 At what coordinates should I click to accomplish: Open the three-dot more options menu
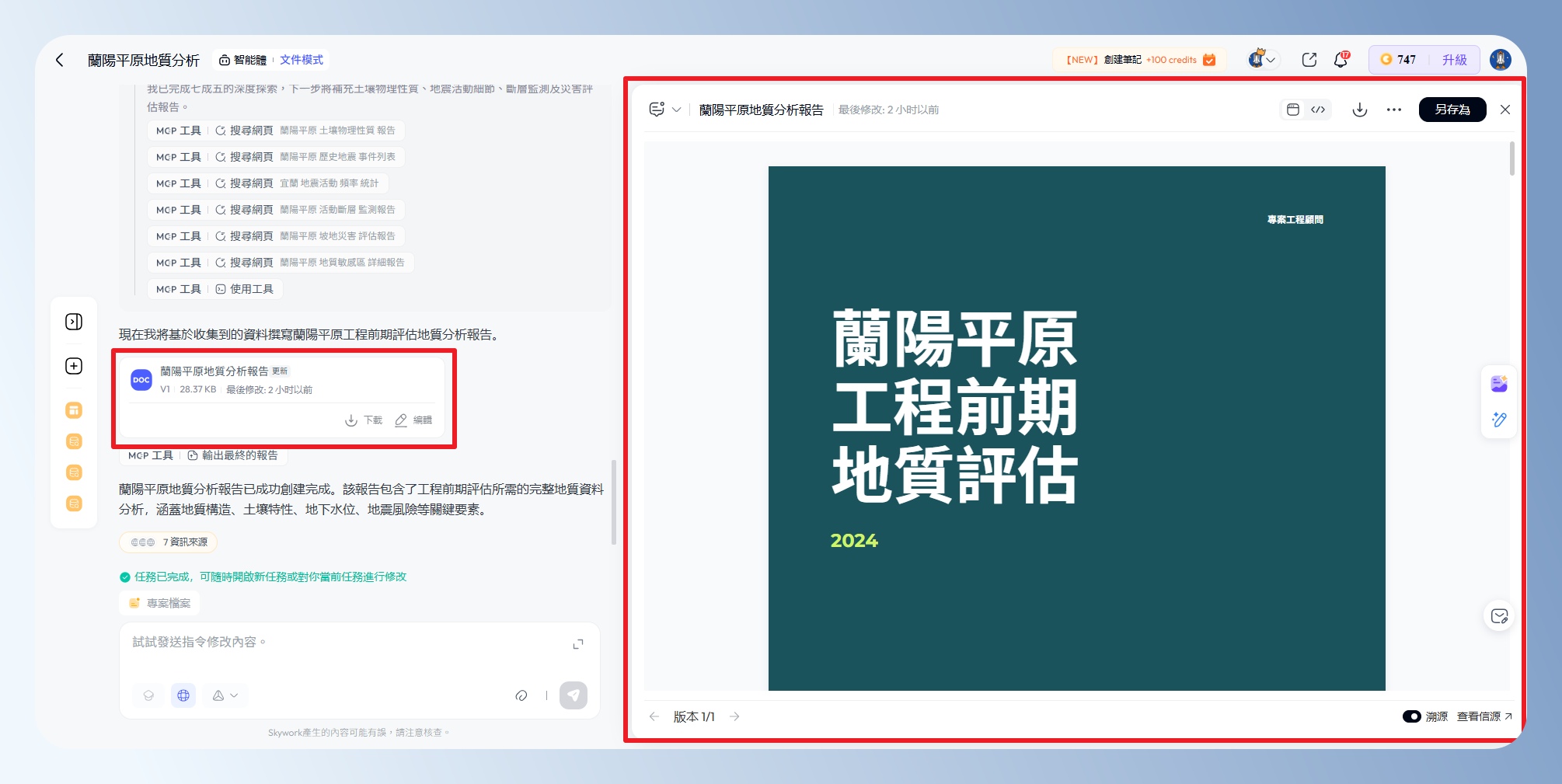[x=1393, y=110]
